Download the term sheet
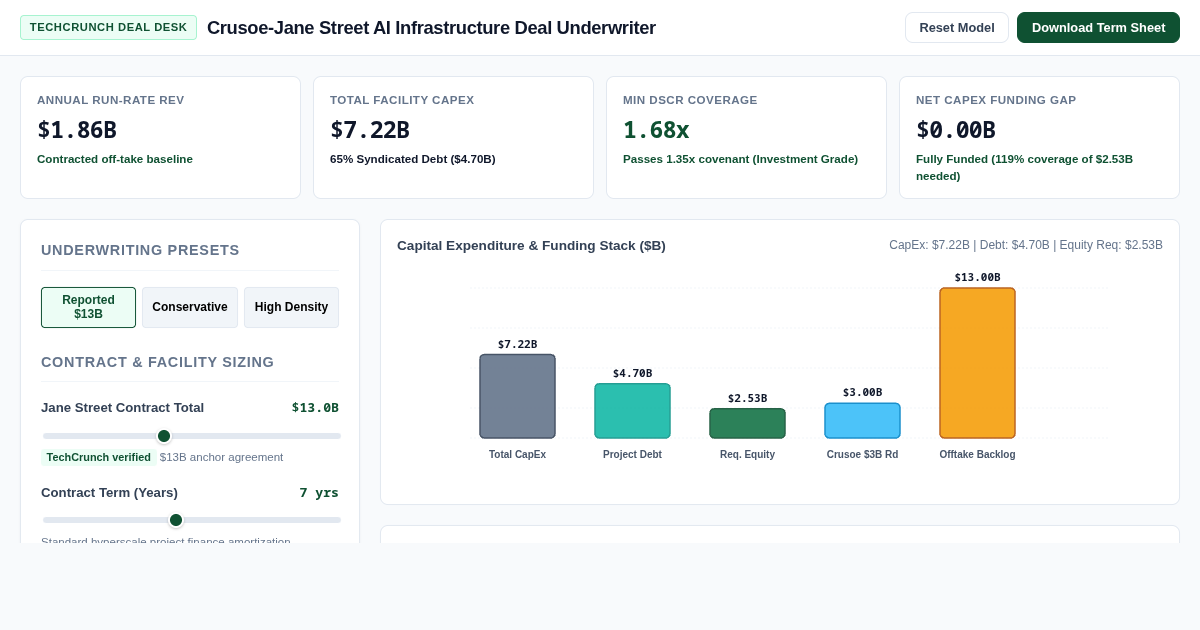The image size is (1200, 630). tap(1098, 27)
